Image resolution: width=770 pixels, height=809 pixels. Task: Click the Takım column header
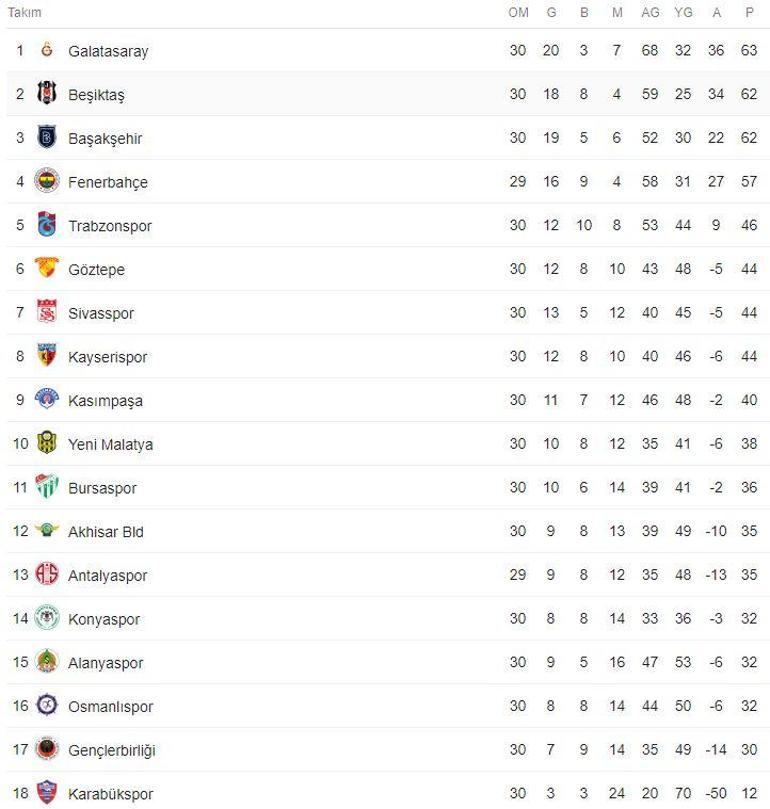(x=24, y=13)
